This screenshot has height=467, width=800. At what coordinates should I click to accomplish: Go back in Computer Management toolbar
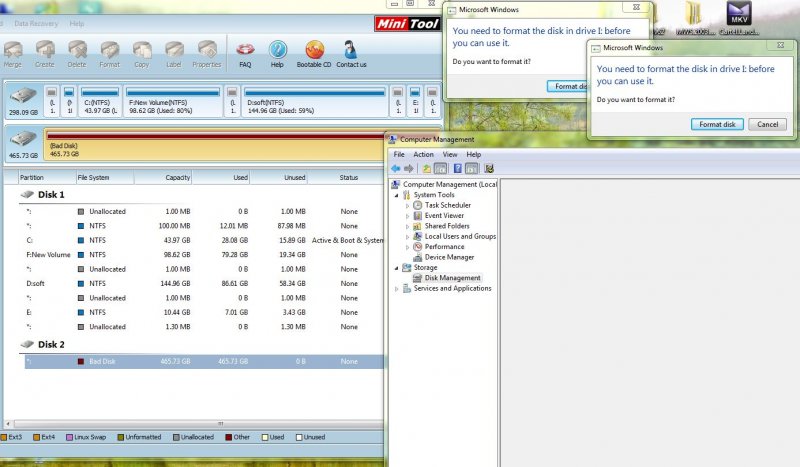(x=396, y=168)
